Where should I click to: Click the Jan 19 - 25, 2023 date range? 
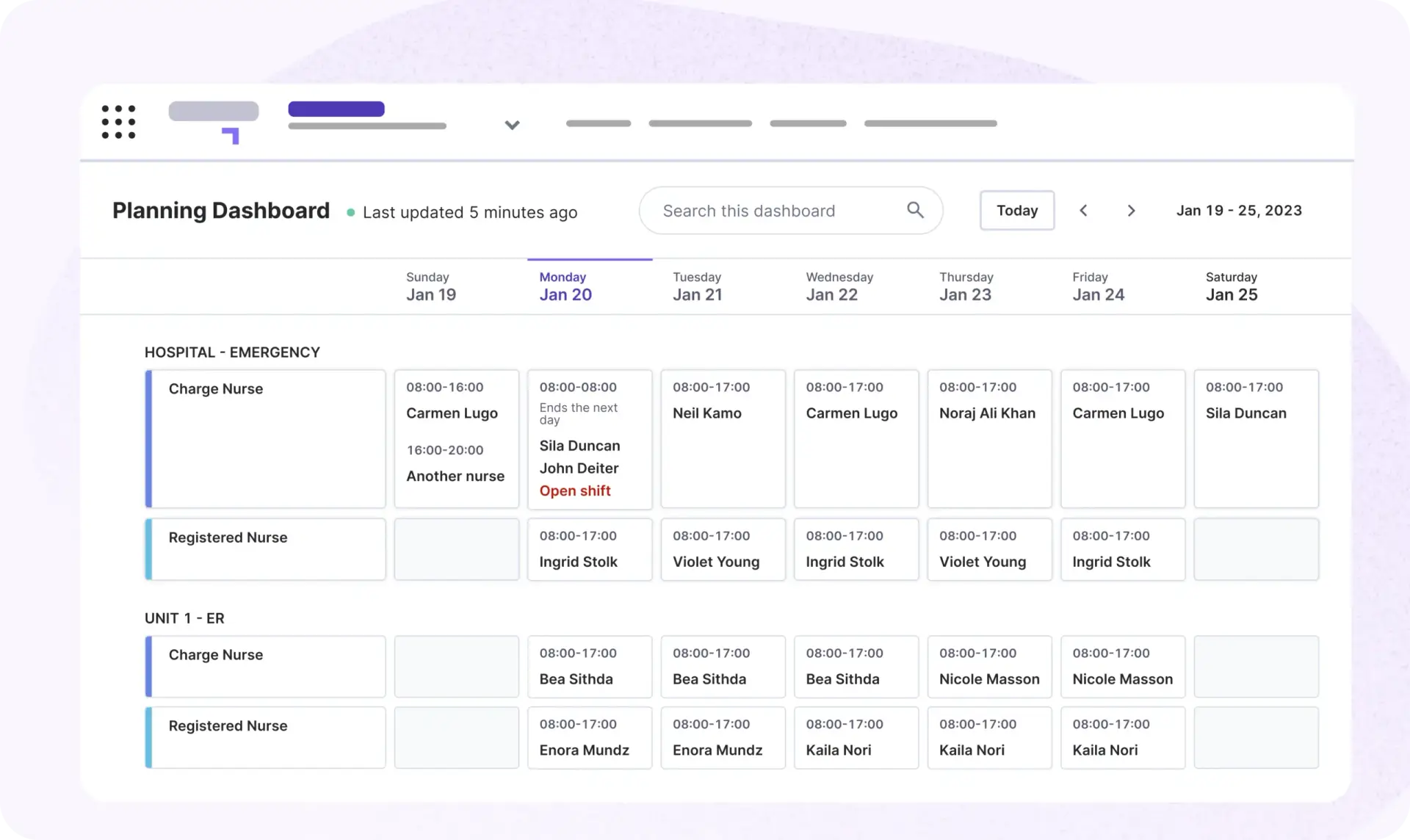[1239, 211]
